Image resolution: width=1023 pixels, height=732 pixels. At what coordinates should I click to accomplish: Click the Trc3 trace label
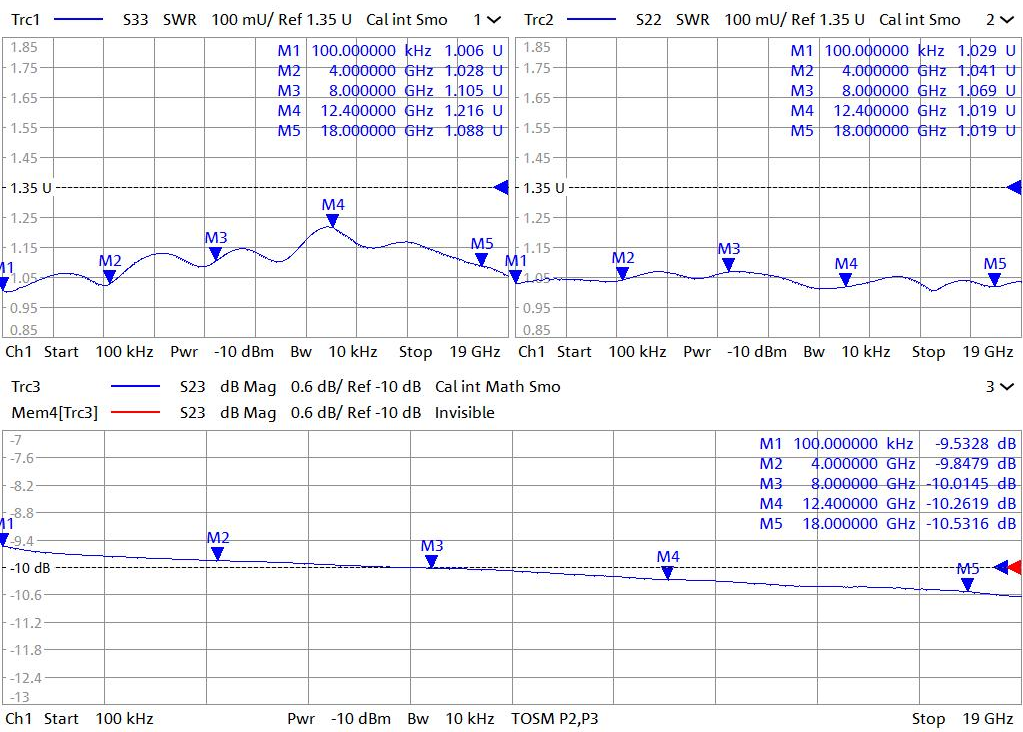click(26, 387)
